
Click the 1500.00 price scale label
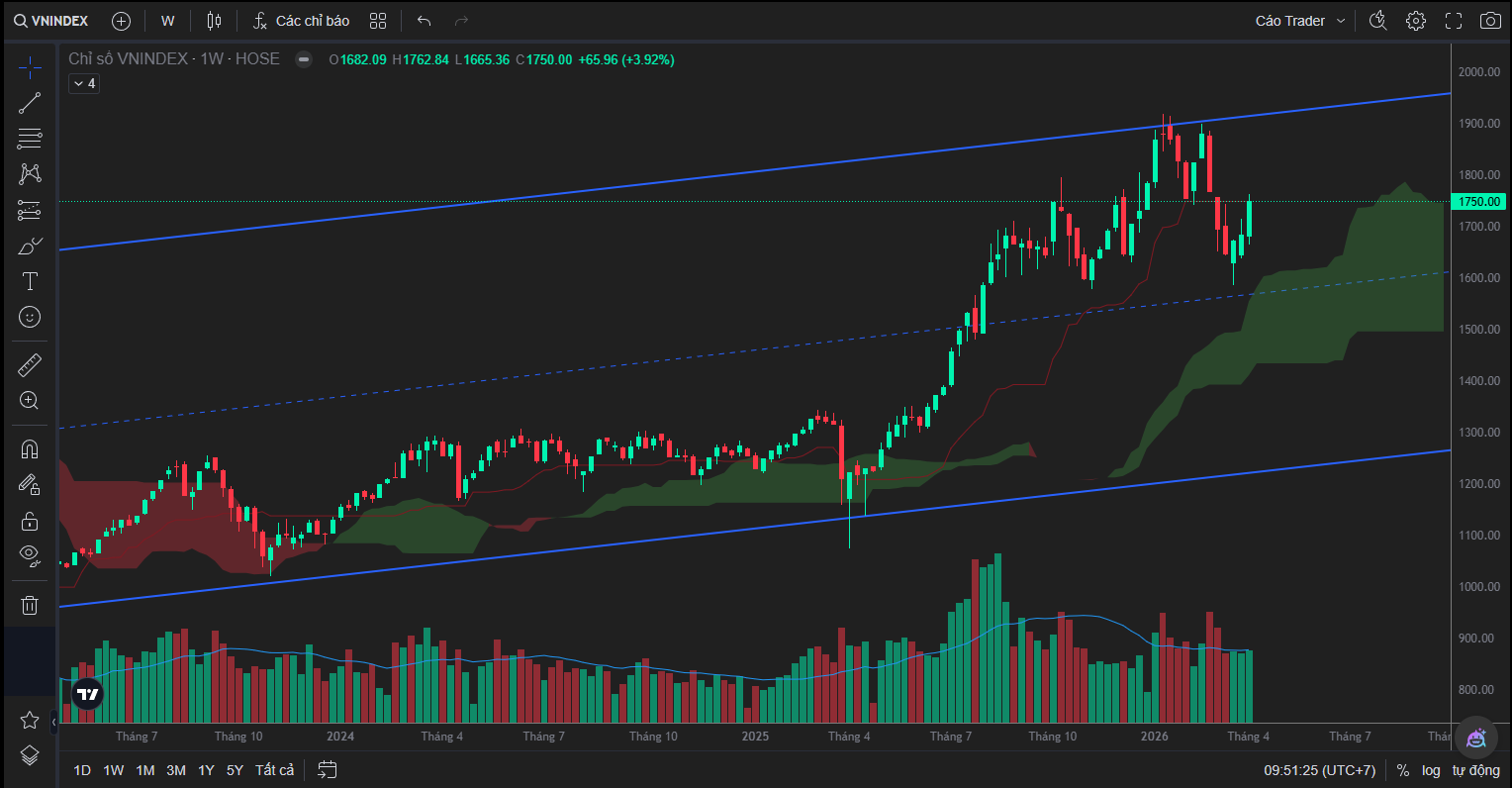1479,330
